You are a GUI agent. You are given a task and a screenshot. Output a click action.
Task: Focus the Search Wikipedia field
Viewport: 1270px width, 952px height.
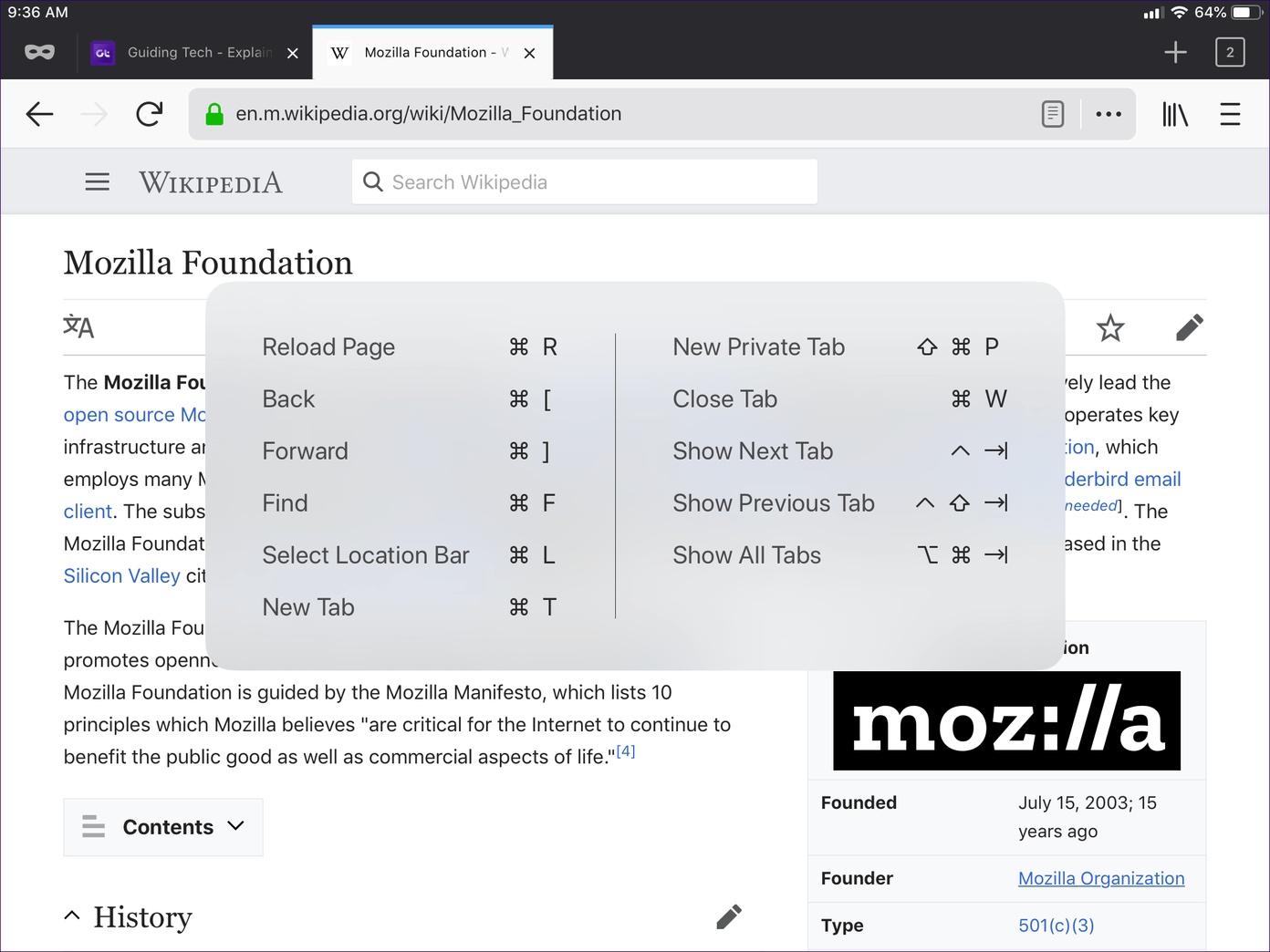585,182
